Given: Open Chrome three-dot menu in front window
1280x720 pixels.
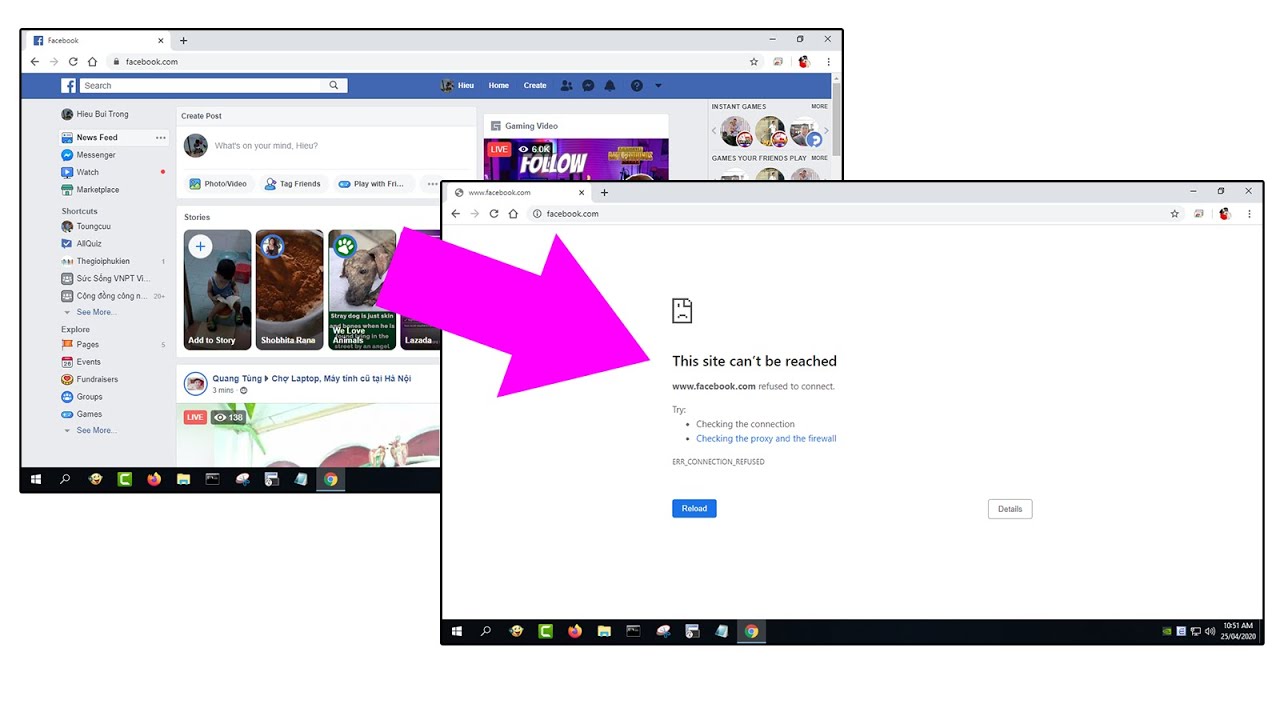Looking at the screenshot, I should [1250, 214].
